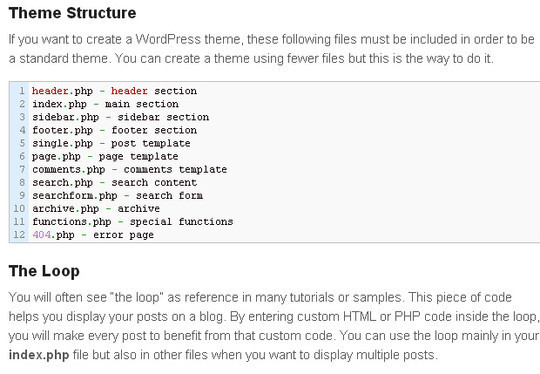The image size is (540, 374).
Task: Click line number 1 in code block
Action: pos(22,91)
